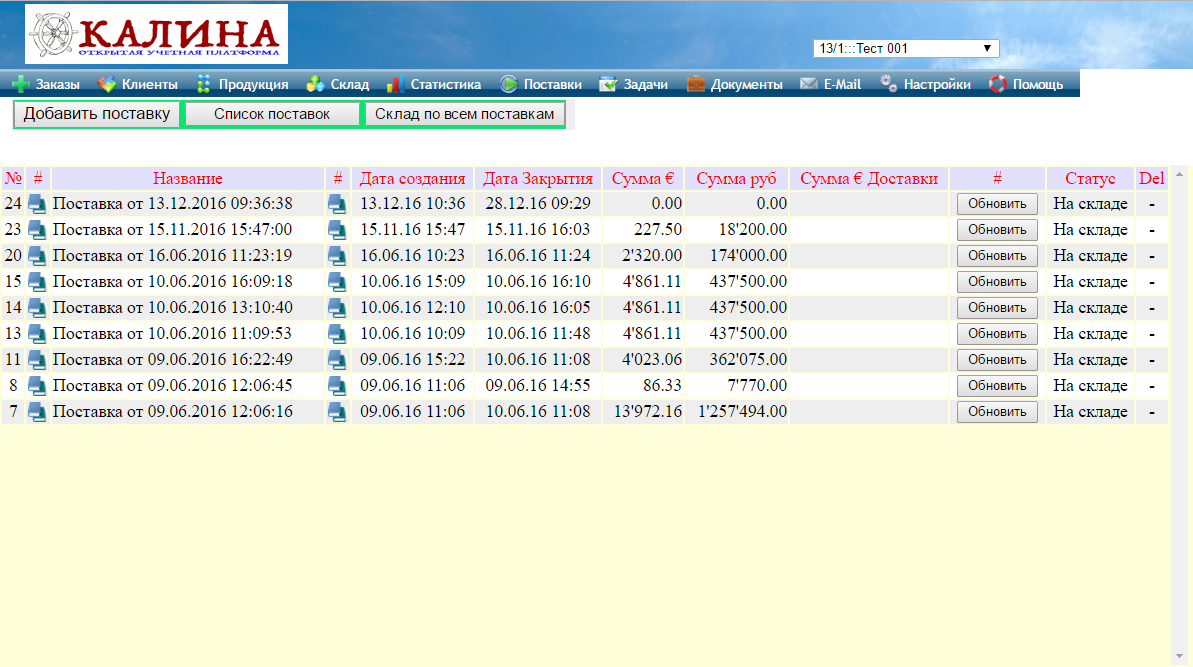The height and width of the screenshot is (667, 1193).
Task: Click Обновить for delivery 09.06.2016 12:06:16
Action: (997, 411)
